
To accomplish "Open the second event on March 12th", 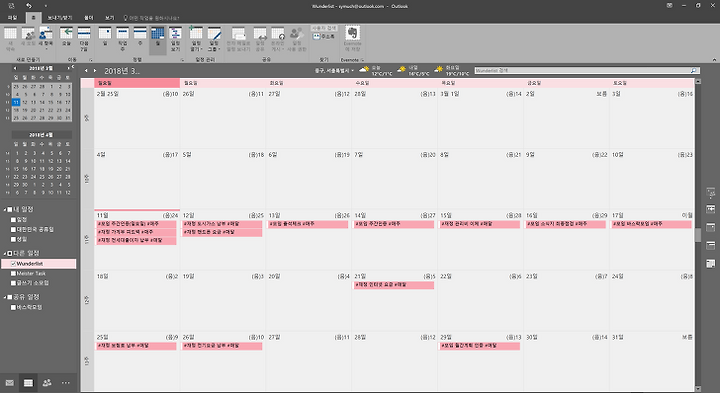I will click(222, 232).
